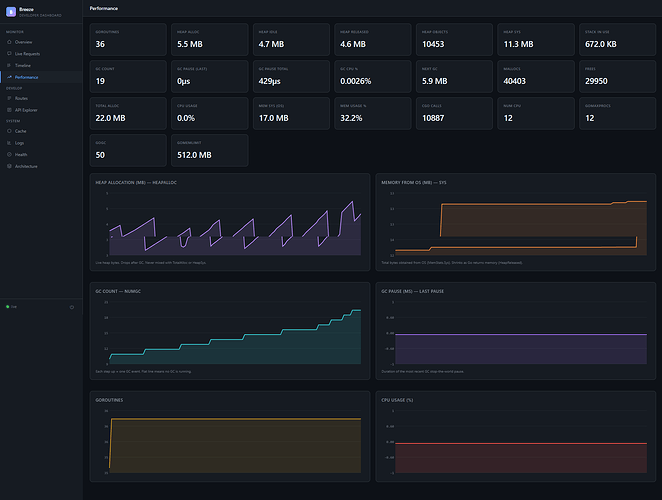Screen dimensions: 662x500
Task: Open the Architecture layers icon
Action: [x=9, y=166]
